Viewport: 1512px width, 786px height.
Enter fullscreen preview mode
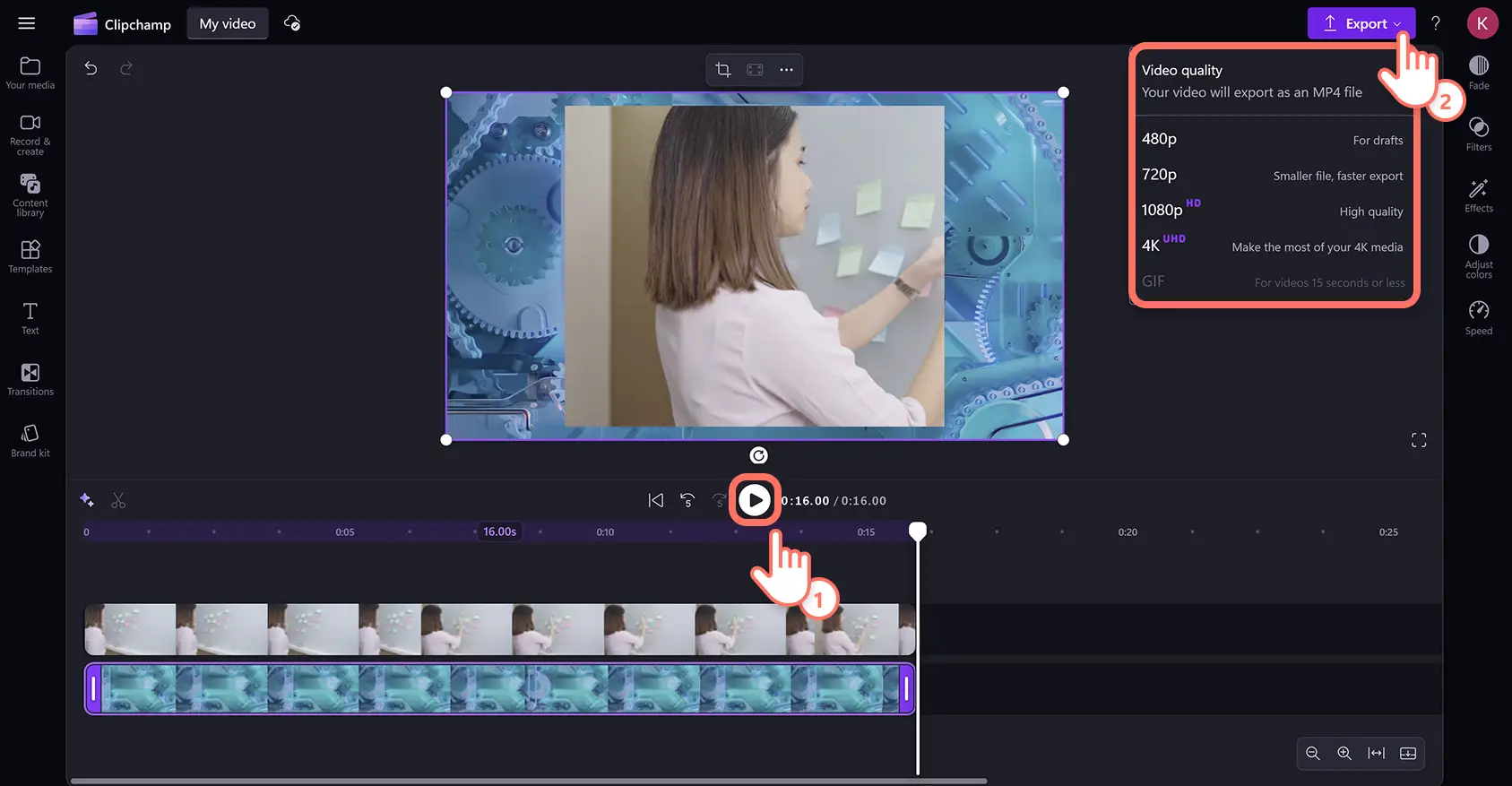click(x=1419, y=440)
